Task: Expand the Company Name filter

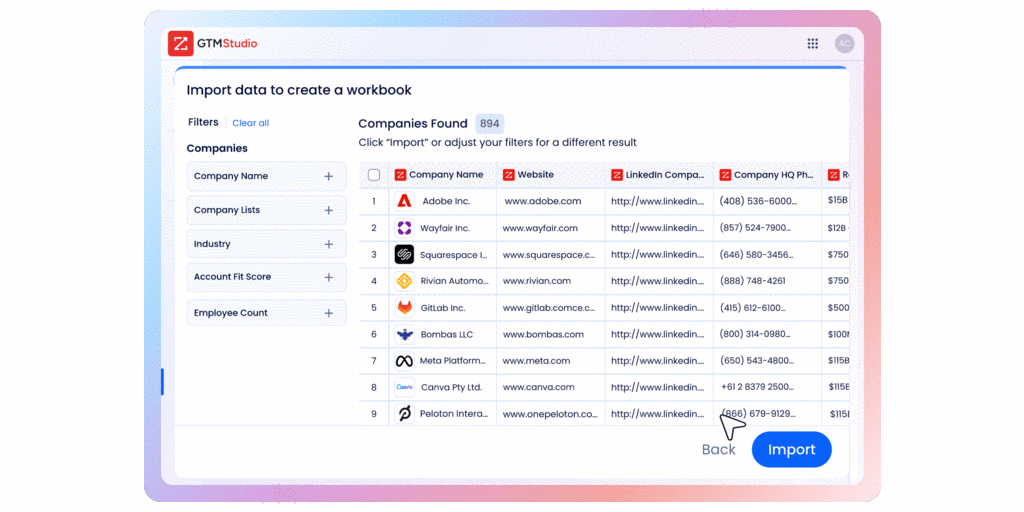Action: pos(328,176)
